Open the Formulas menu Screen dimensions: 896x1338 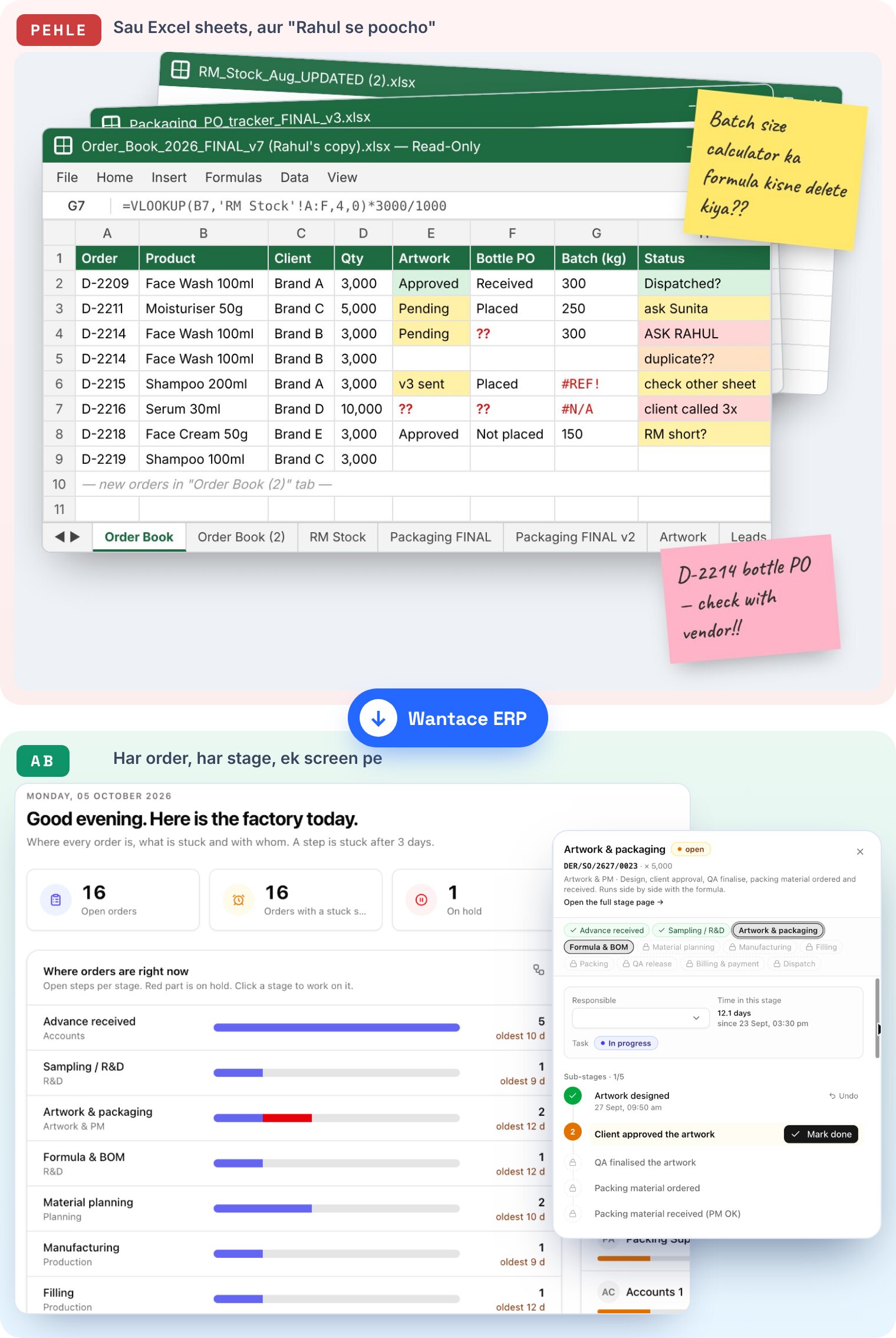pyautogui.click(x=233, y=177)
